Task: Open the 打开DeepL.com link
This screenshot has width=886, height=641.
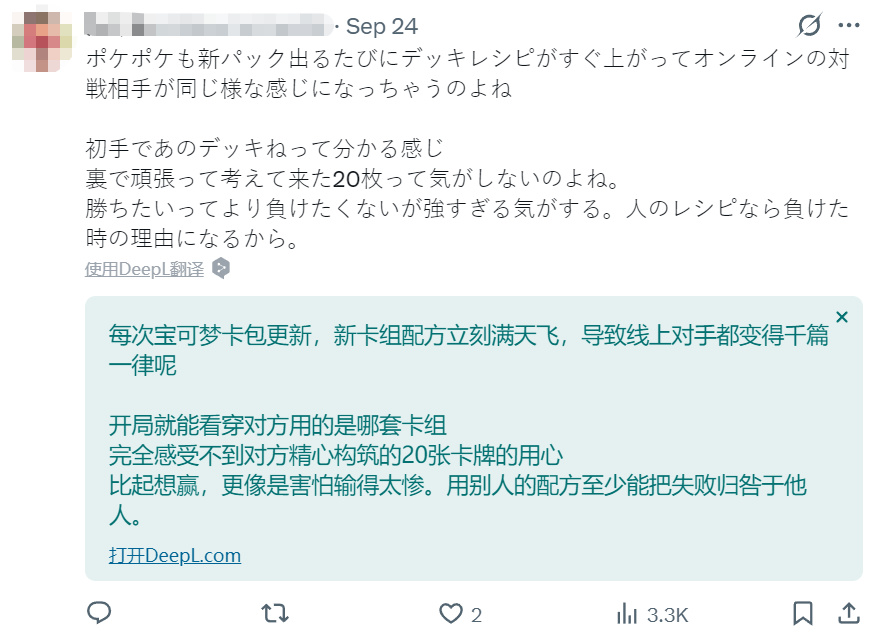Action: coord(175,556)
